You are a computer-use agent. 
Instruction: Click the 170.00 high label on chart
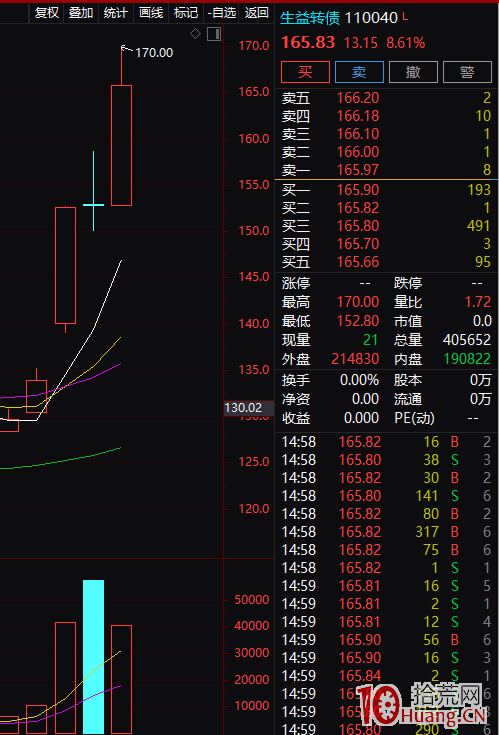tap(154, 52)
